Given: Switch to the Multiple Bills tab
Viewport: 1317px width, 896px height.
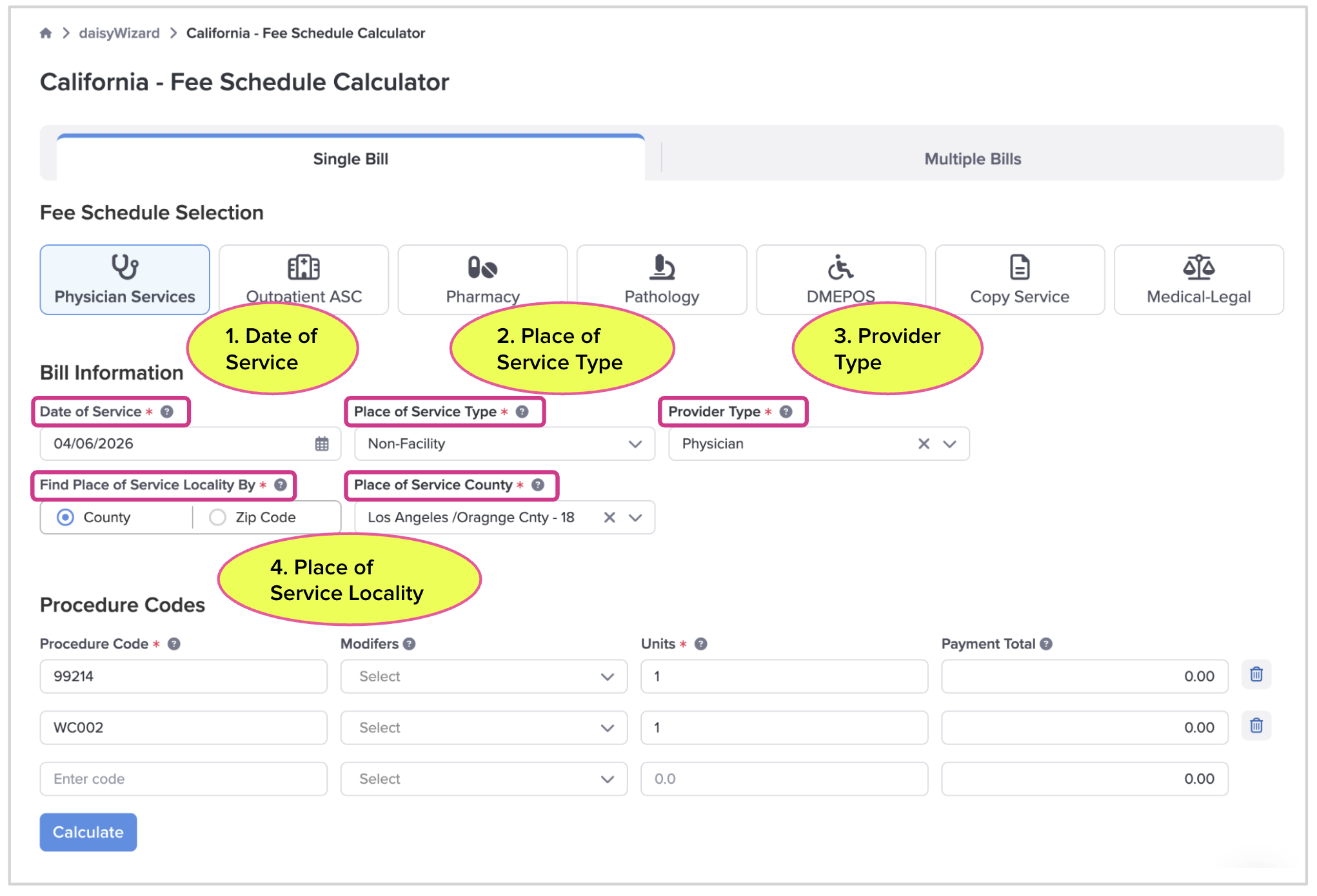Looking at the screenshot, I should point(972,159).
